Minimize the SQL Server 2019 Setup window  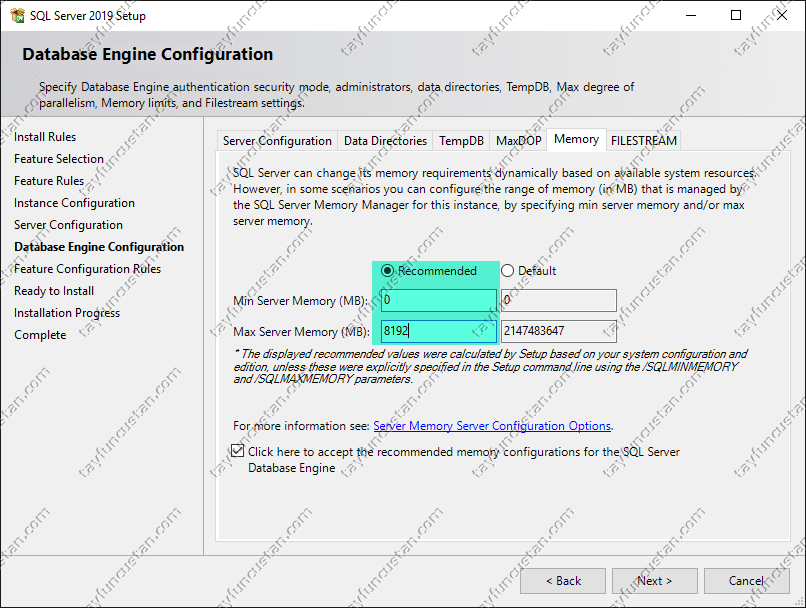point(691,15)
